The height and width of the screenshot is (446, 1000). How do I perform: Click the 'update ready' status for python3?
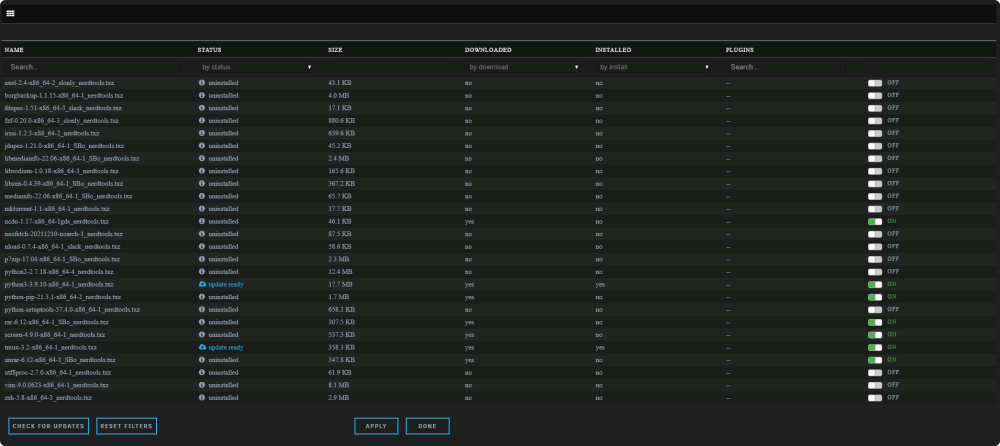226,285
